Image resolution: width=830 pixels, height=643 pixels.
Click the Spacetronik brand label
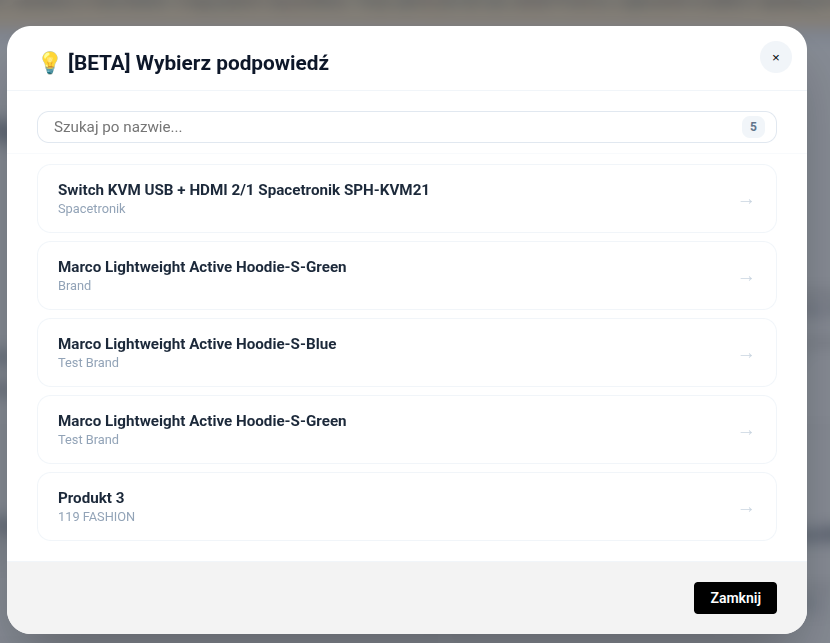coord(91,209)
